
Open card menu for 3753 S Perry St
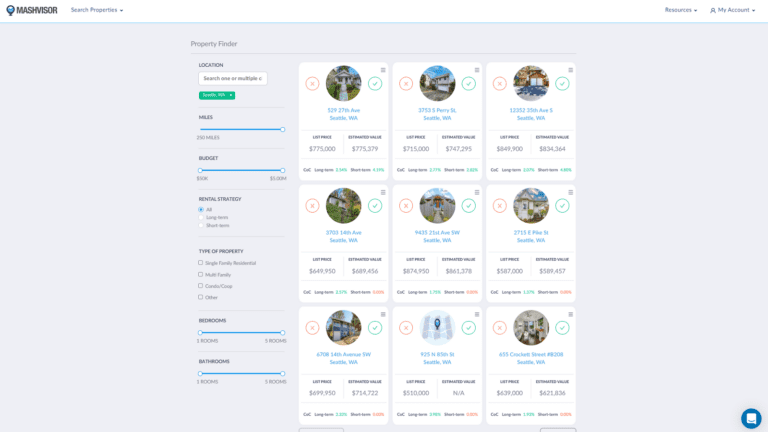tap(477, 70)
